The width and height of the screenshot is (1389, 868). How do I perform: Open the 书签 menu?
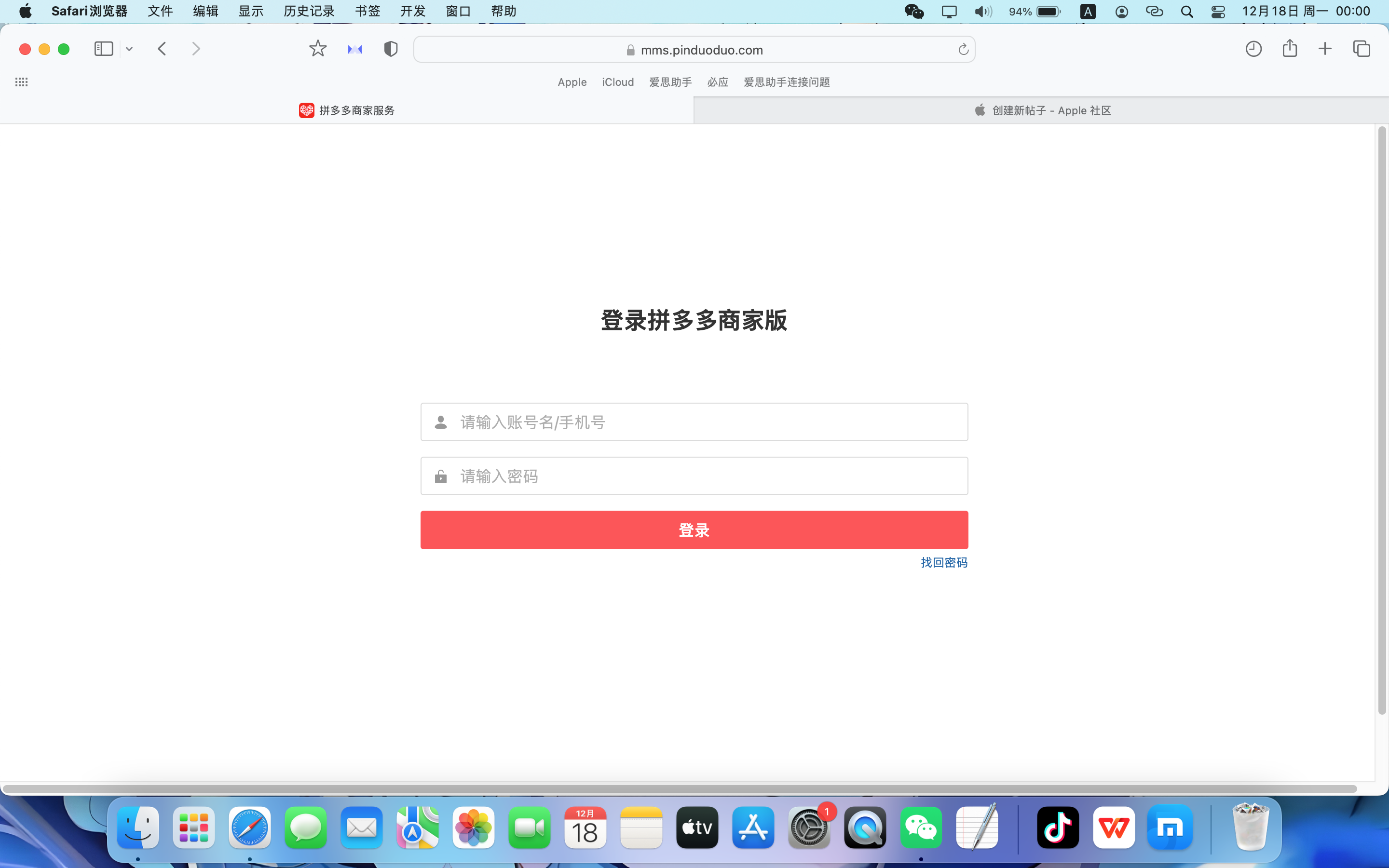coord(368,12)
